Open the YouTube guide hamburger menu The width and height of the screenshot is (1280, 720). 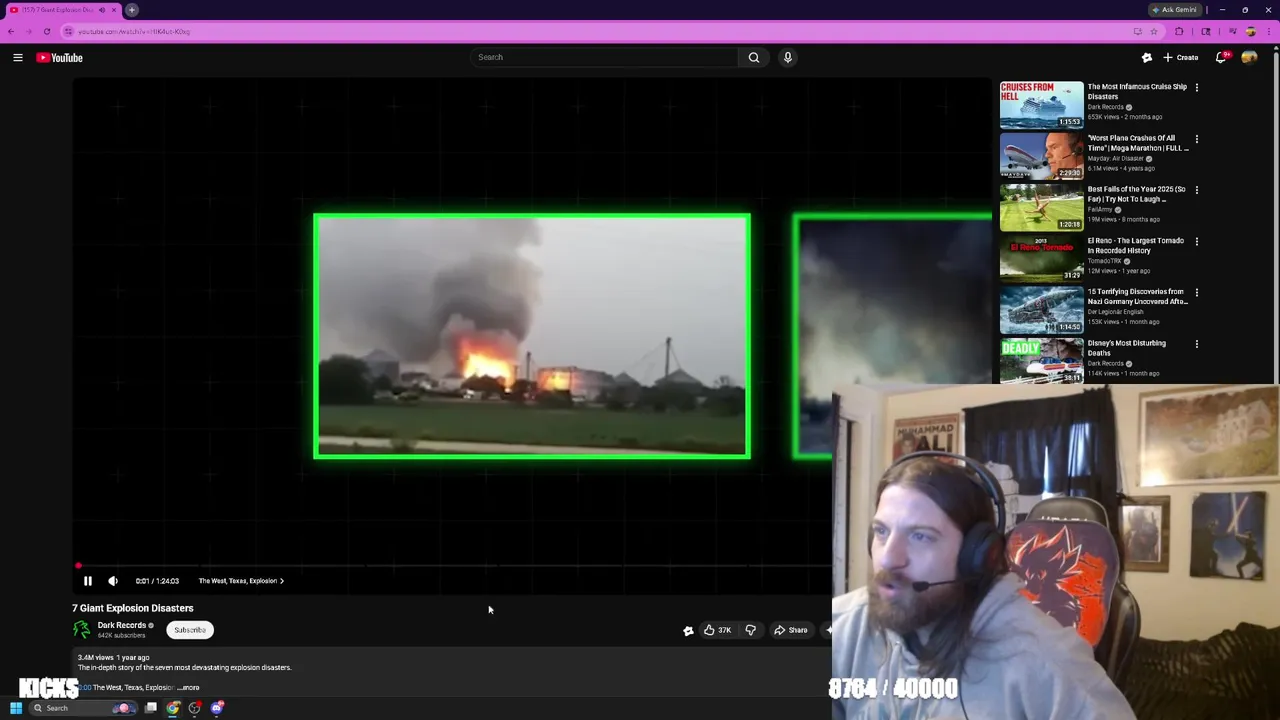[x=18, y=58]
